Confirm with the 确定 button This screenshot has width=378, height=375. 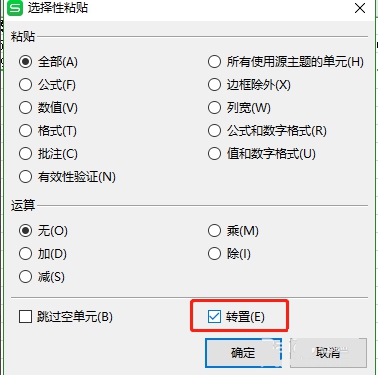(x=243, y=353)
